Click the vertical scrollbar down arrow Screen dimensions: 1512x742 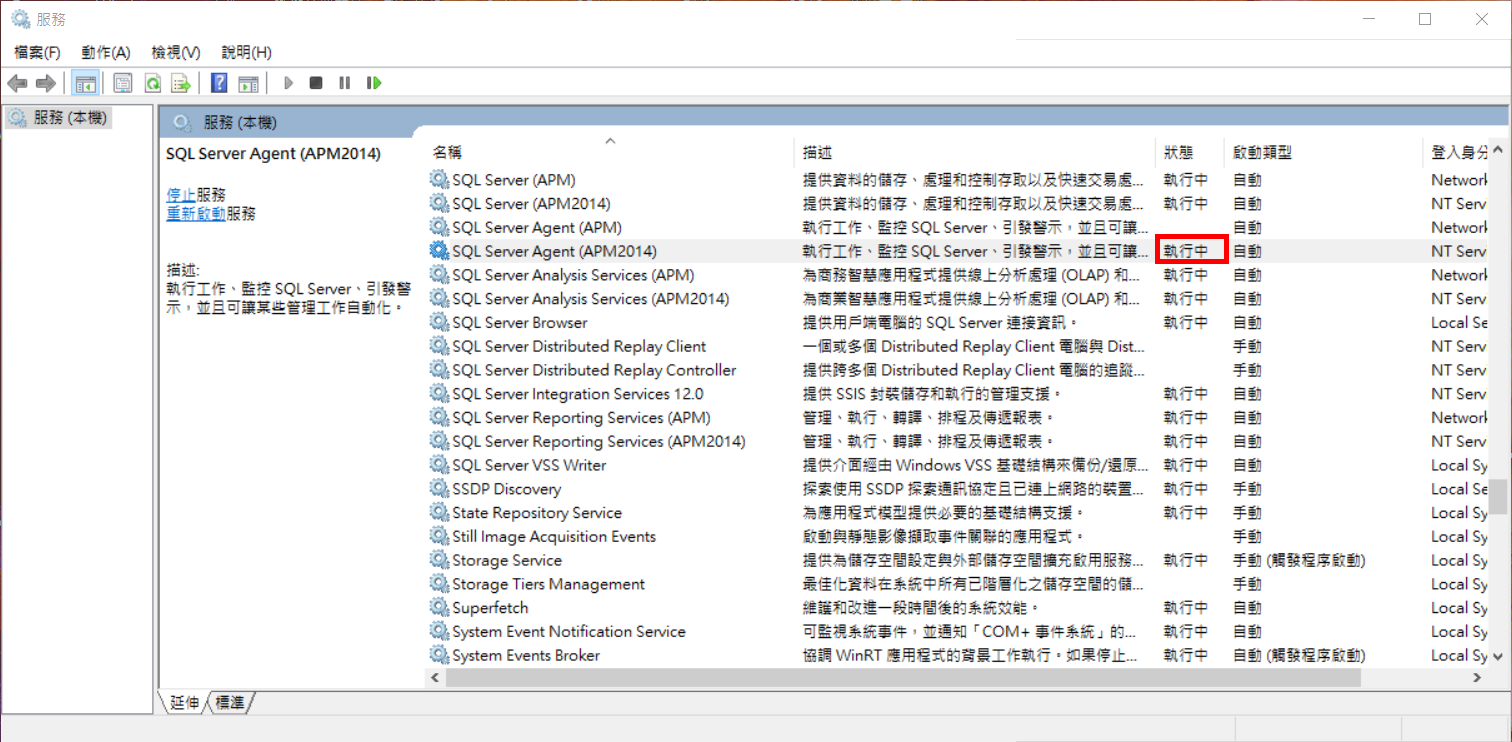tap(1498, 657)
